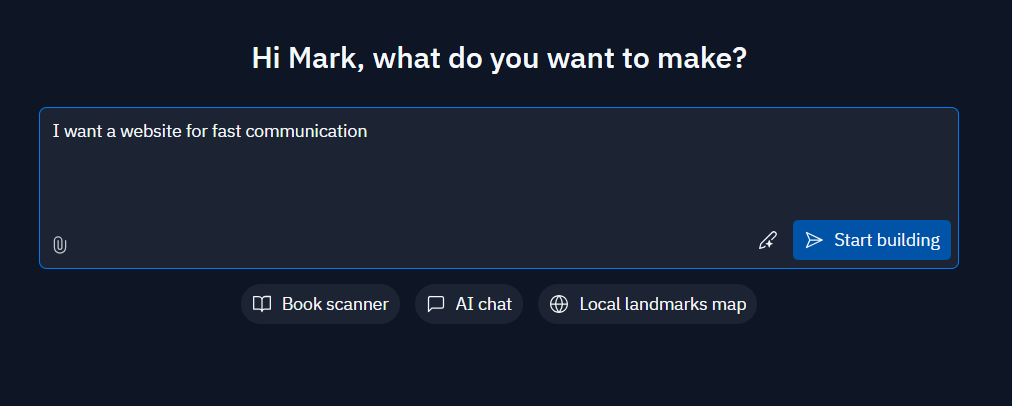Click the paperclip attach file icon
1012x406 pixels.
(x=59, y=245)
